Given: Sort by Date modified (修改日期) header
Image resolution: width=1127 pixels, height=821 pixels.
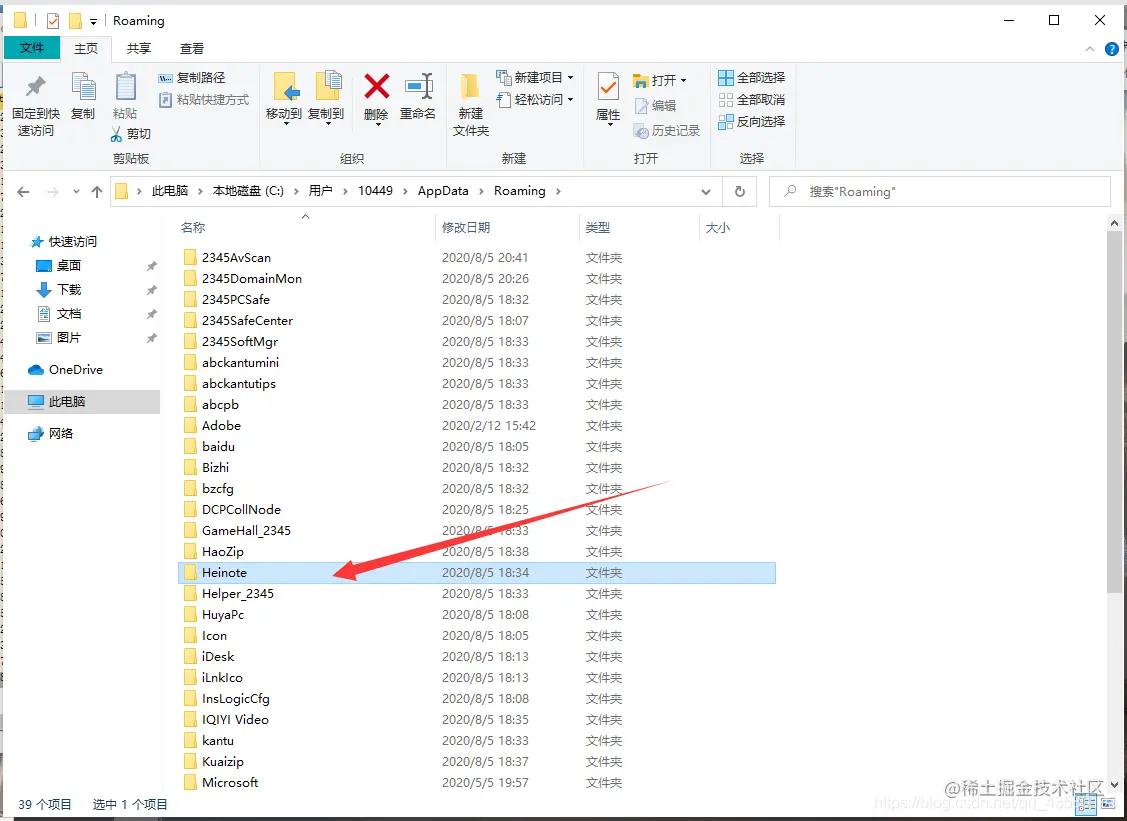Looking at the screenshot, I should (466, 227).
